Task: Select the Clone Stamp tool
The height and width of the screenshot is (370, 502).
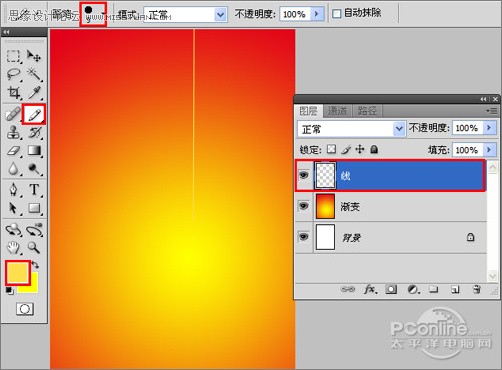Action: 13,132
